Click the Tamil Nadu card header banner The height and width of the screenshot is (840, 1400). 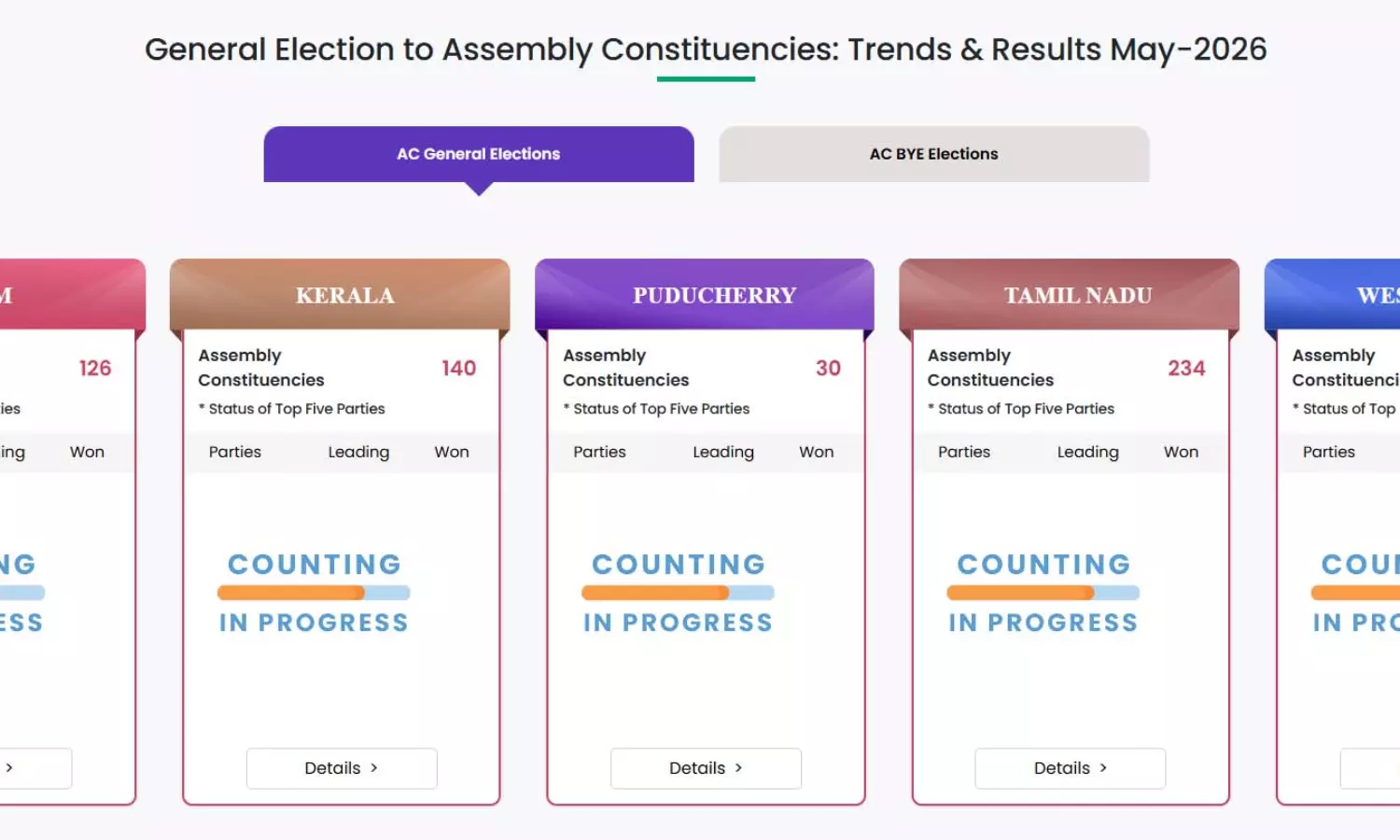[1070, 295]
